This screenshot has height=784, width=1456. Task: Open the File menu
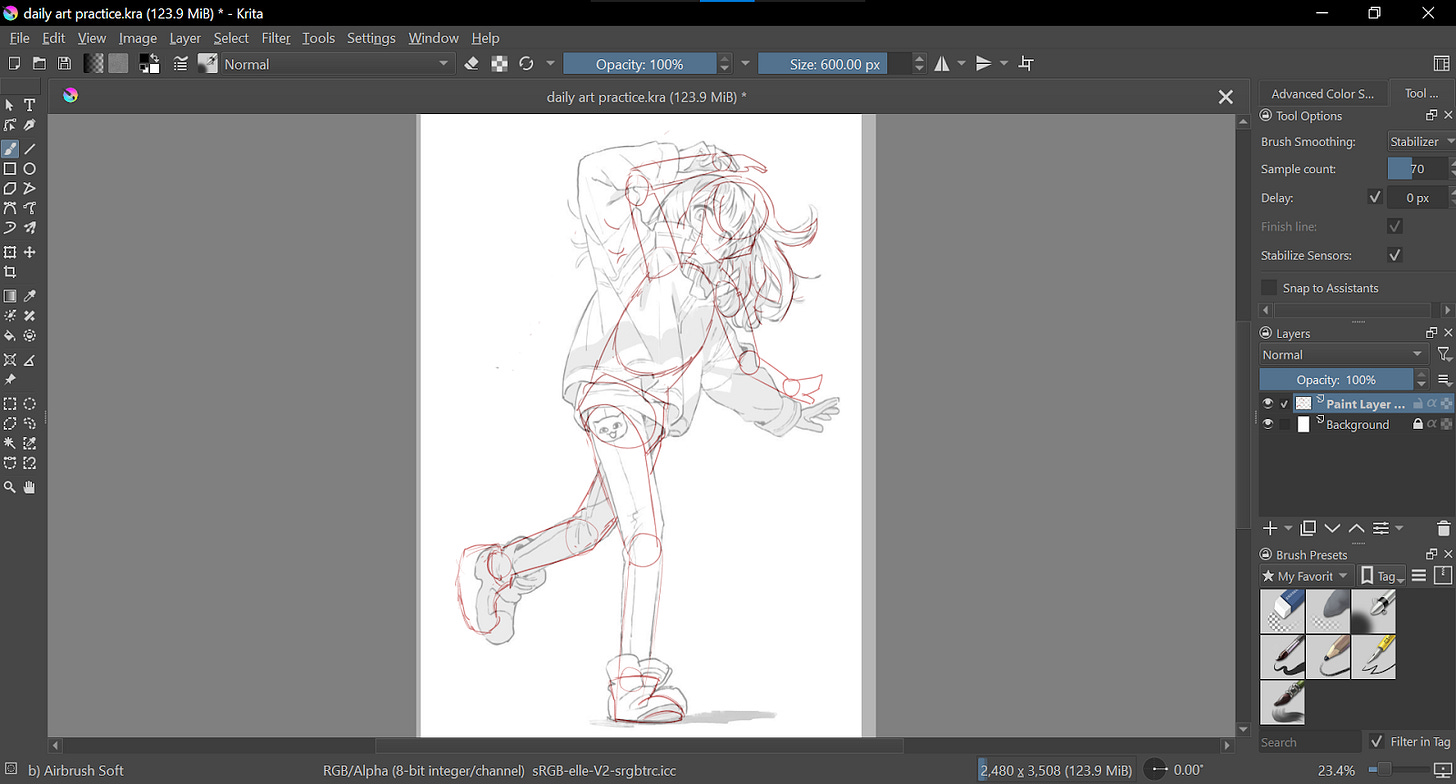(x=19, y=38)
